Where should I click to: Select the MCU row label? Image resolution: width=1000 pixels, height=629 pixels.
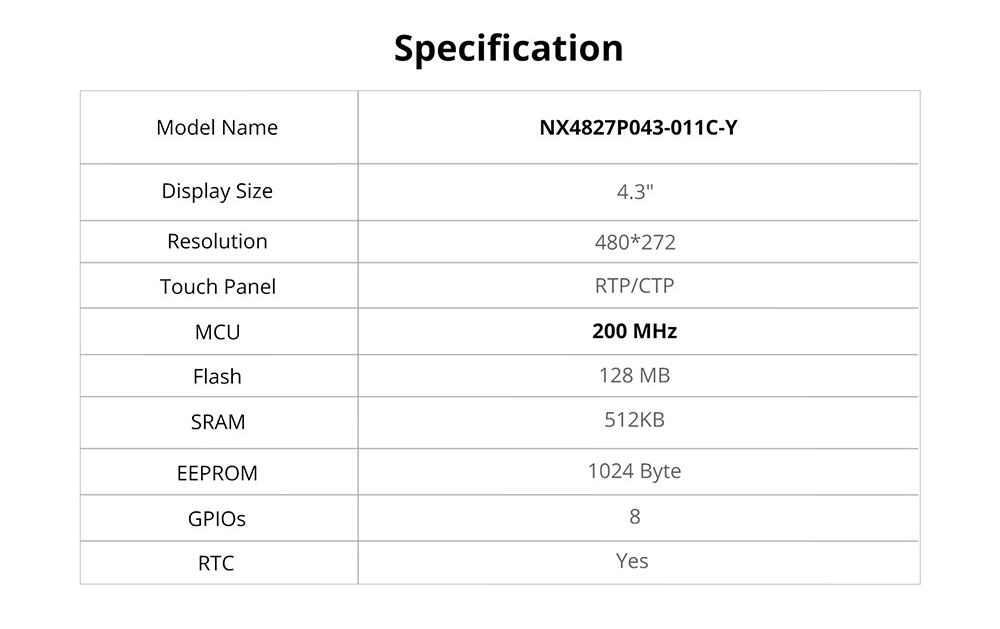coord(217,332)
